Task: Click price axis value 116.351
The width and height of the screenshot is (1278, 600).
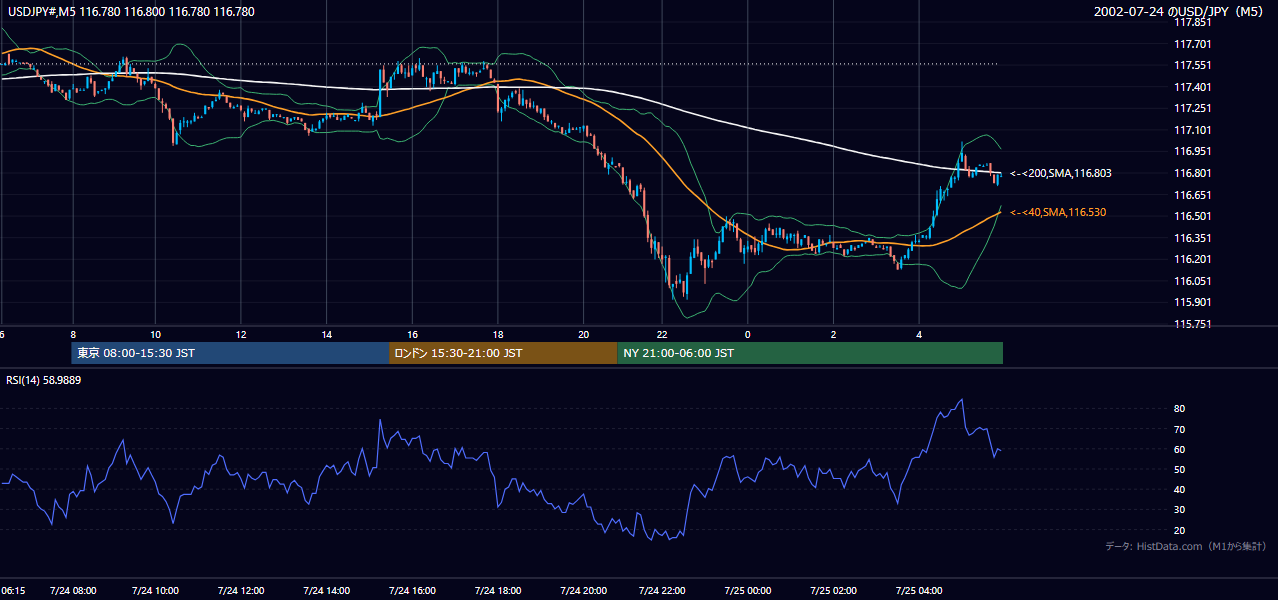Action: (x=1194, y=238)
